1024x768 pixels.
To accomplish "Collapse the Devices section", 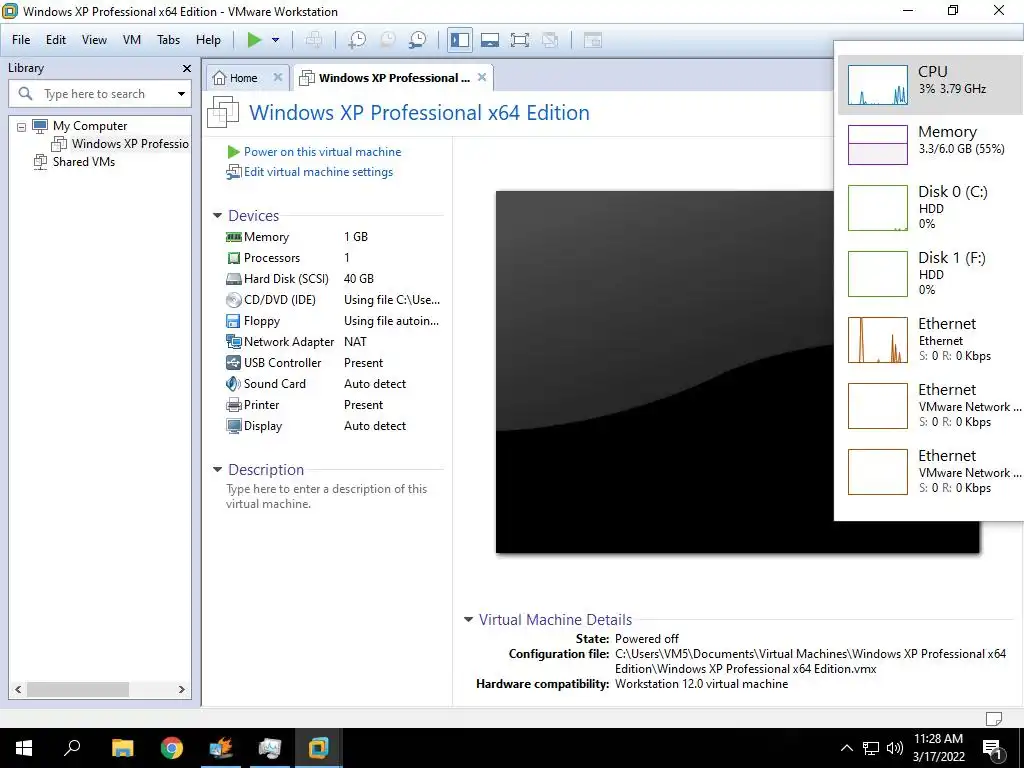I will tap(217, 216).
